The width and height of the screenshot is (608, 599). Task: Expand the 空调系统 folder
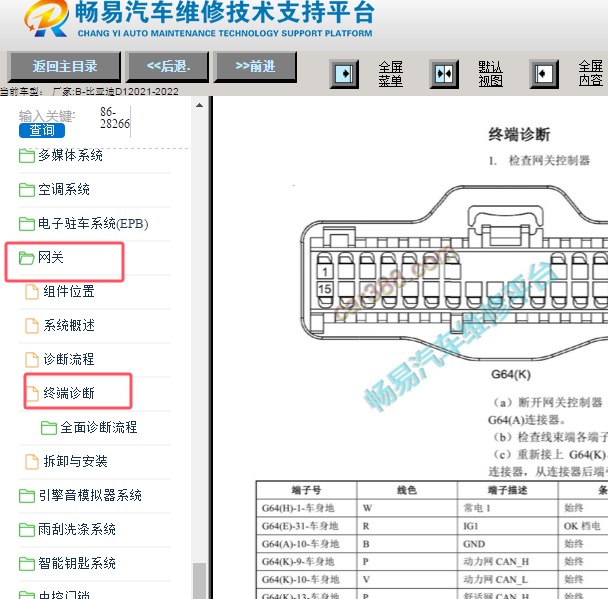(x=54, y=190)
